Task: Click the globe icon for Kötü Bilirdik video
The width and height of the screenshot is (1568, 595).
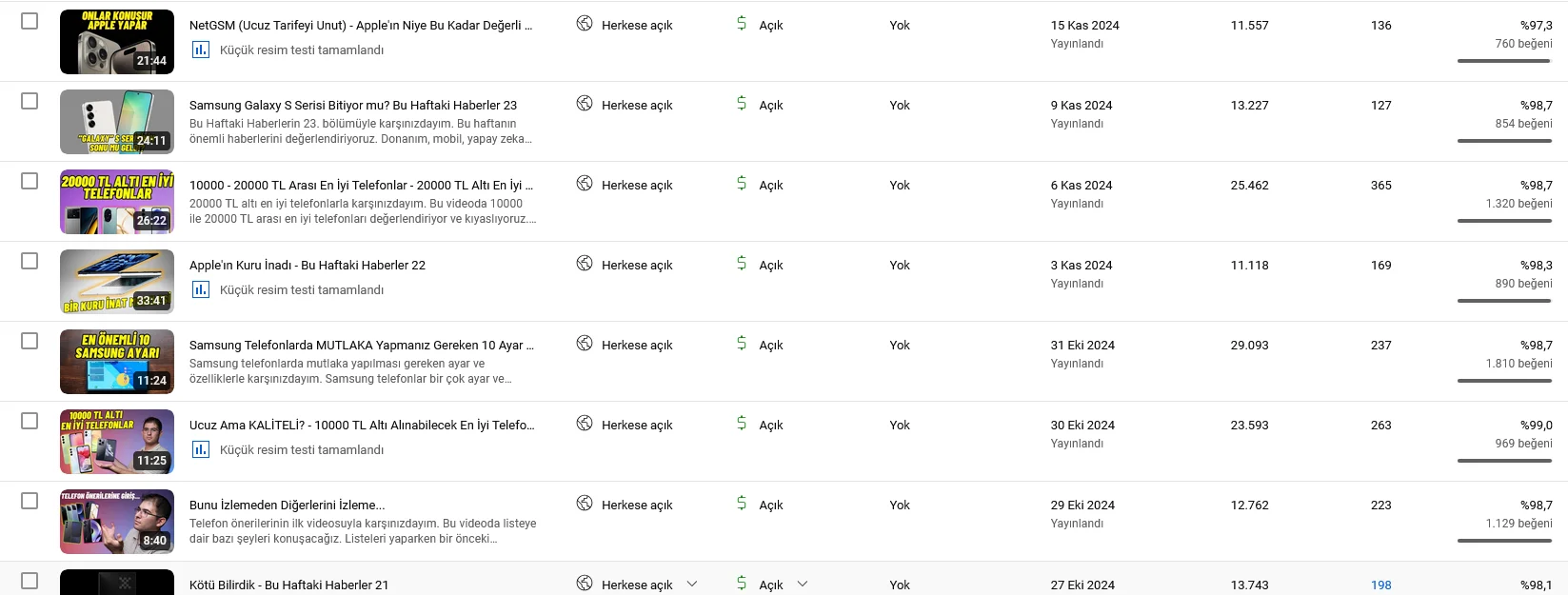Action: pos(585,584)
